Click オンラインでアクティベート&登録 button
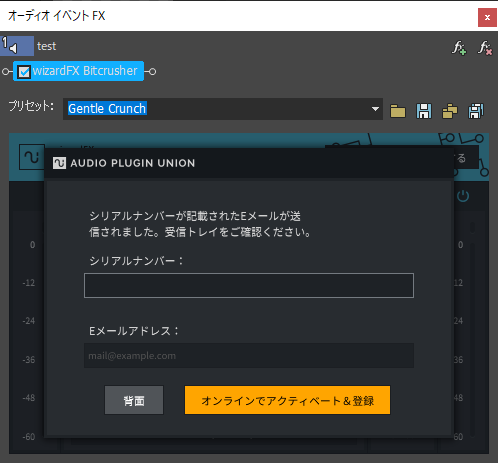 tap(287, 400)
